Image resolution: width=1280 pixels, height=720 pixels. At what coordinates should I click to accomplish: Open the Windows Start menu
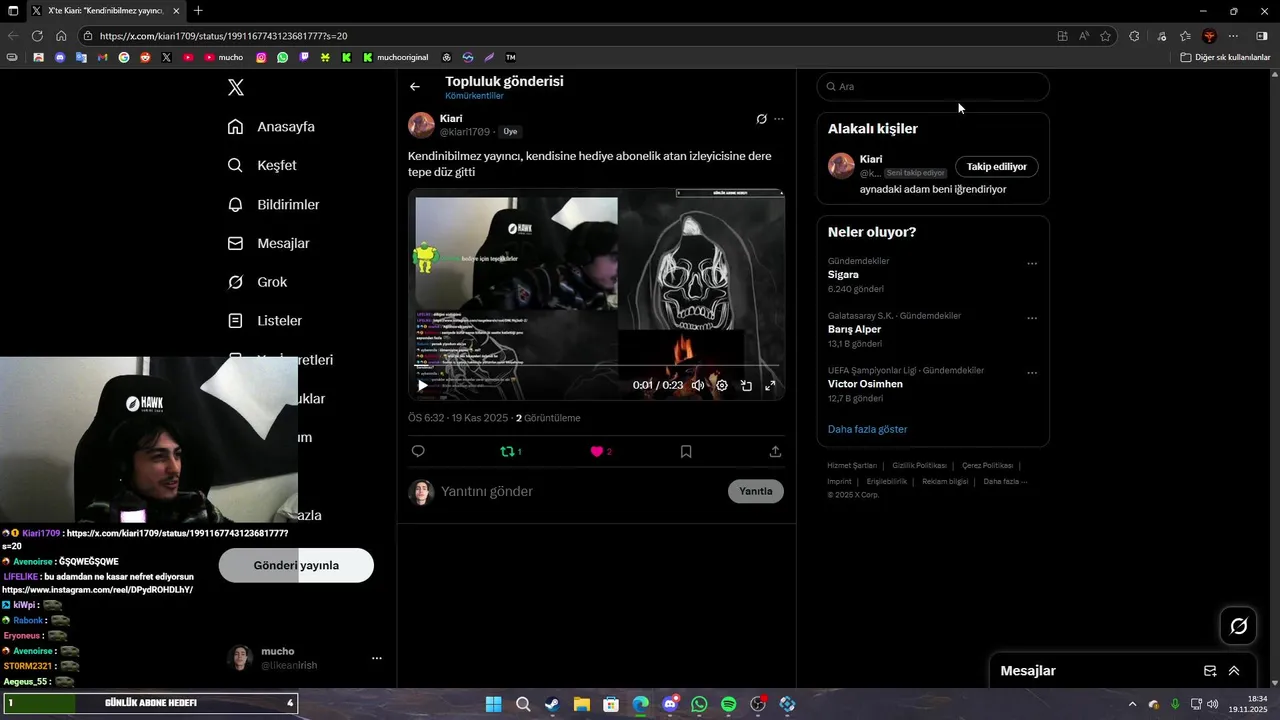pyautogui.click(x=494, y=705)
